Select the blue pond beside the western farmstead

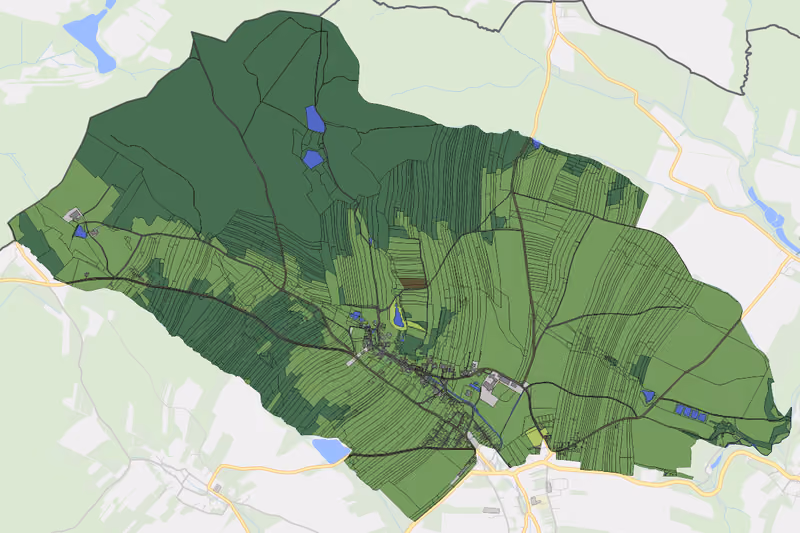tap(80, 232)
